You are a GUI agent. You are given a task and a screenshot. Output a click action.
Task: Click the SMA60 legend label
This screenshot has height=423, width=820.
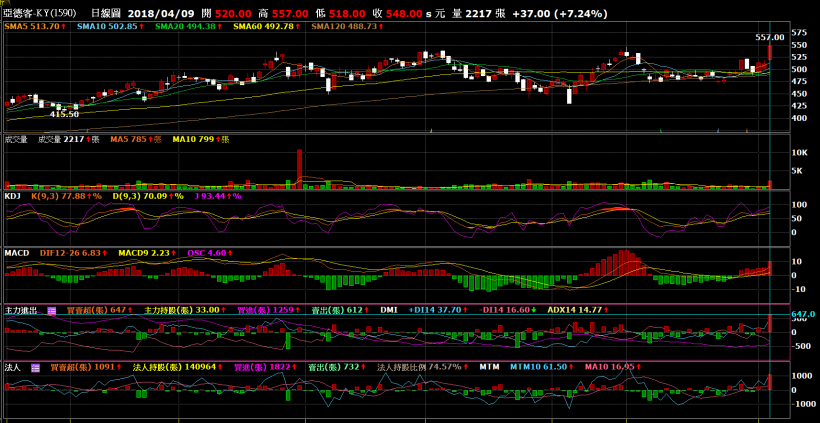(265, 26)
